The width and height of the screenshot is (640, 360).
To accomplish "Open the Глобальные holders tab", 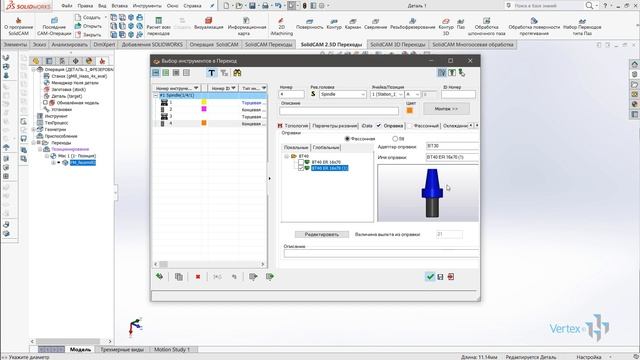I will [326, 147].
